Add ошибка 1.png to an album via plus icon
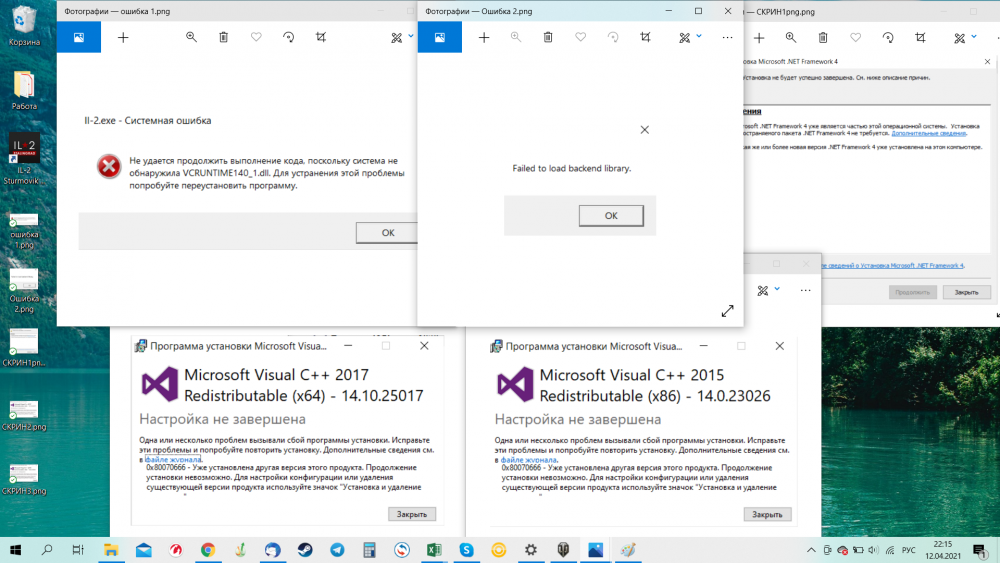 [x=123, y=38]
